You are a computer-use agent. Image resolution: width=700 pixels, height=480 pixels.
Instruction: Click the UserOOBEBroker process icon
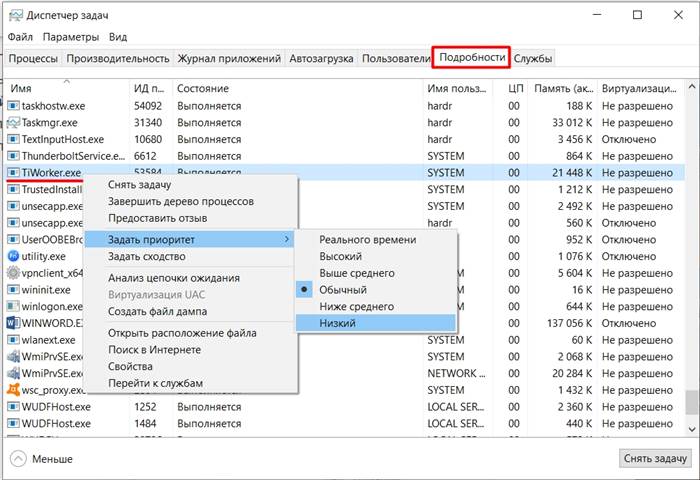(x=13, y=239)
